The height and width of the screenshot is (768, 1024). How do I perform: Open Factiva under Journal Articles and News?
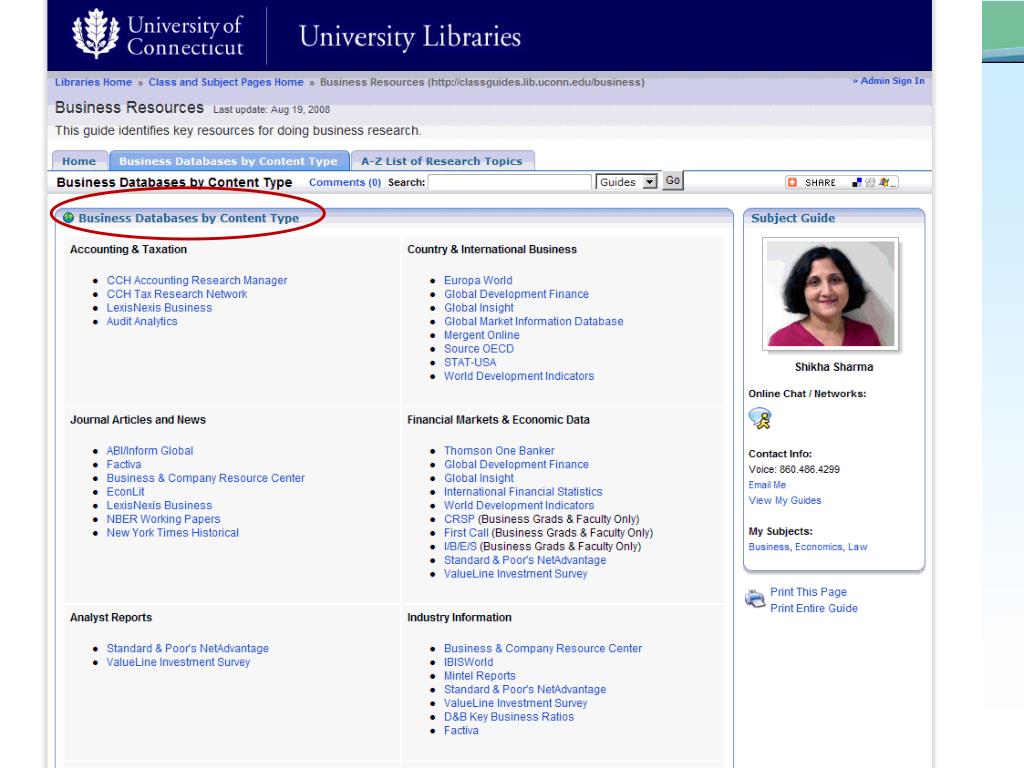coord(123,464)
